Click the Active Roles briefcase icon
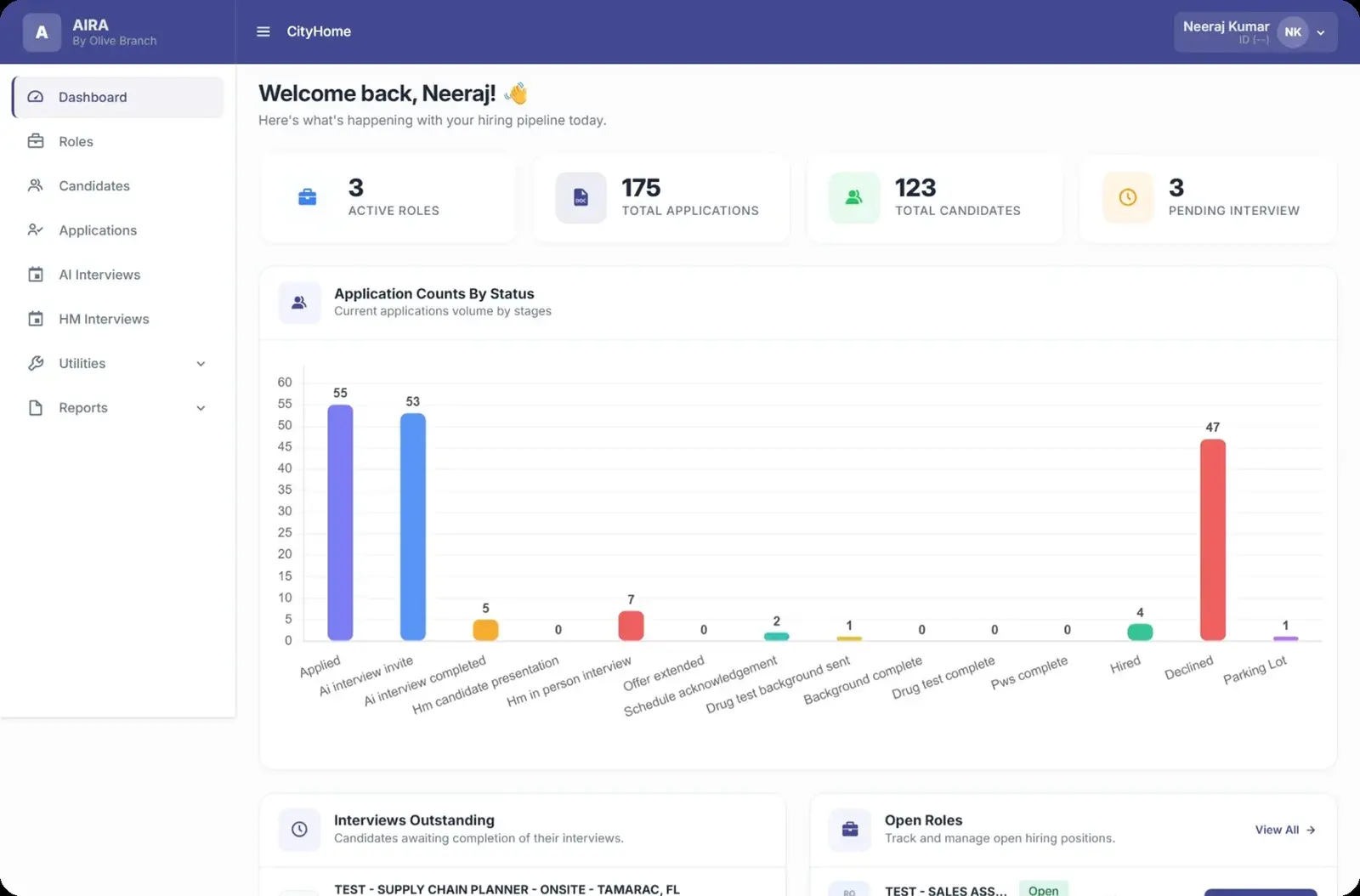 pyautogui.click(x=308, y=197)
